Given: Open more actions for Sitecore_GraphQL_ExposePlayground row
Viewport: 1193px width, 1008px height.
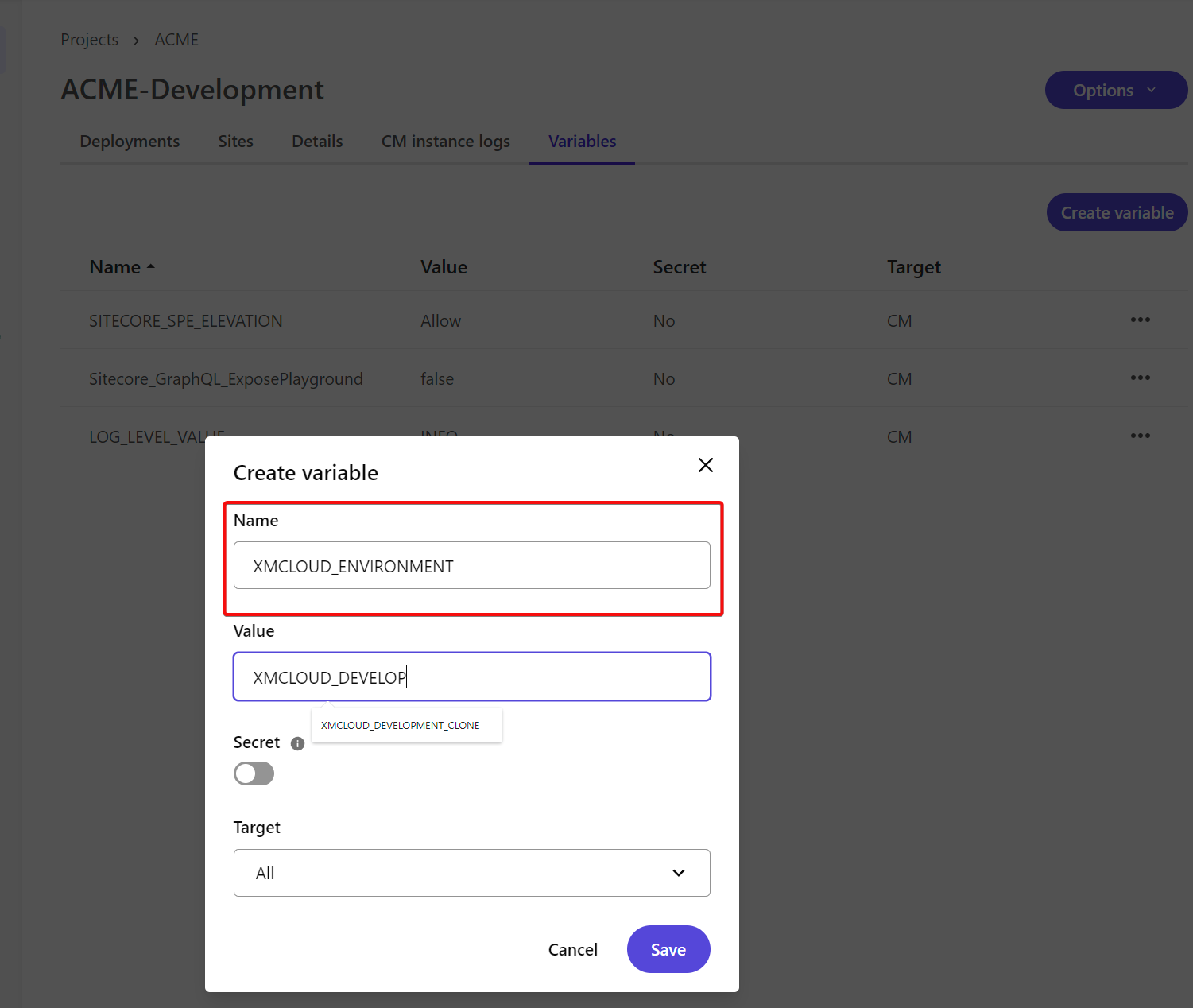Looking at the screenshot, I should coord(1140,378).
